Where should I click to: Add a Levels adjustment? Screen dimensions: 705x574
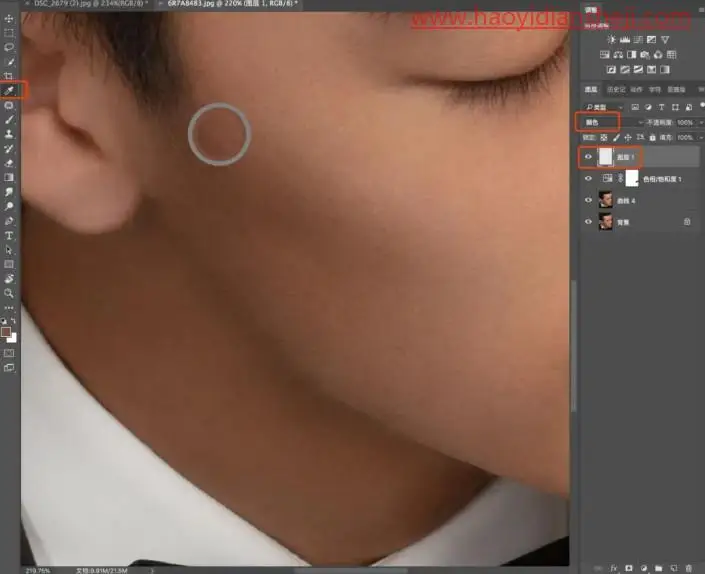625,40
